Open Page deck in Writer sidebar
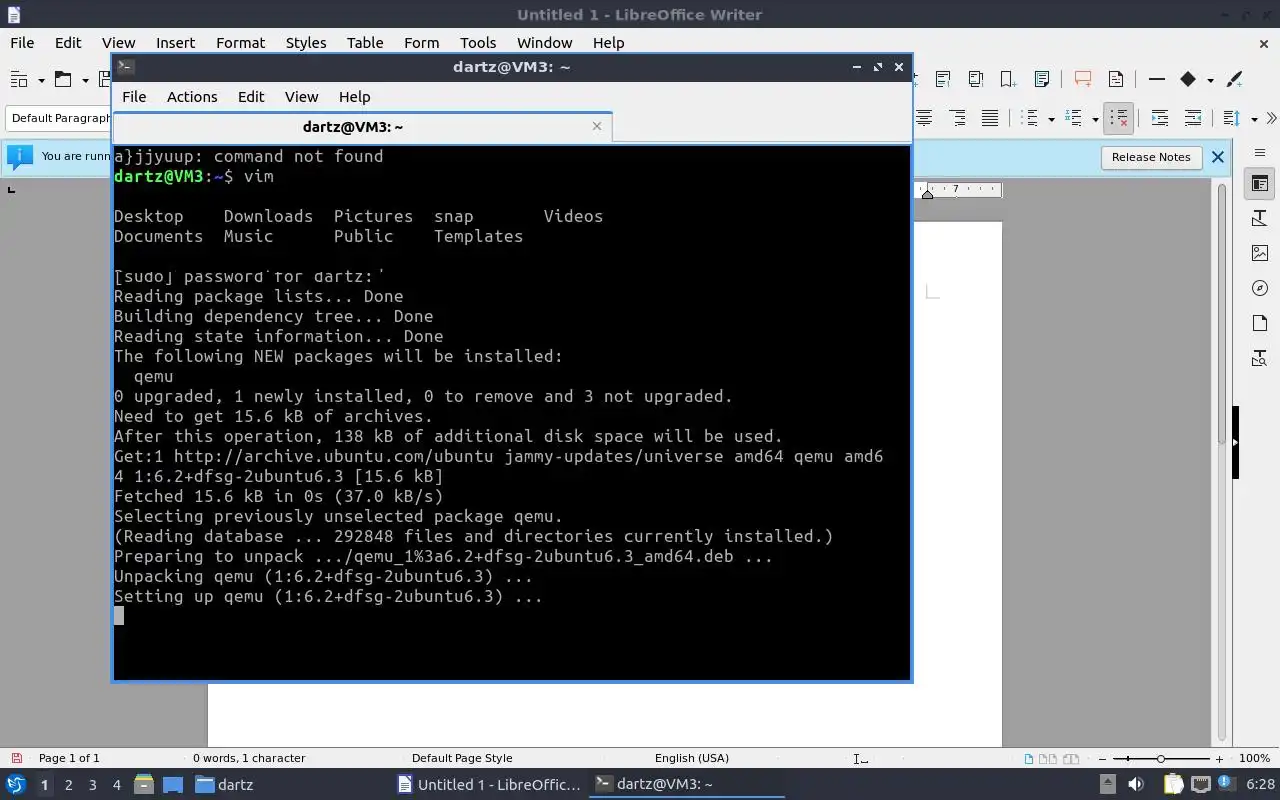This screenshot has width=1280, height=800. [x=1260, y=323]
